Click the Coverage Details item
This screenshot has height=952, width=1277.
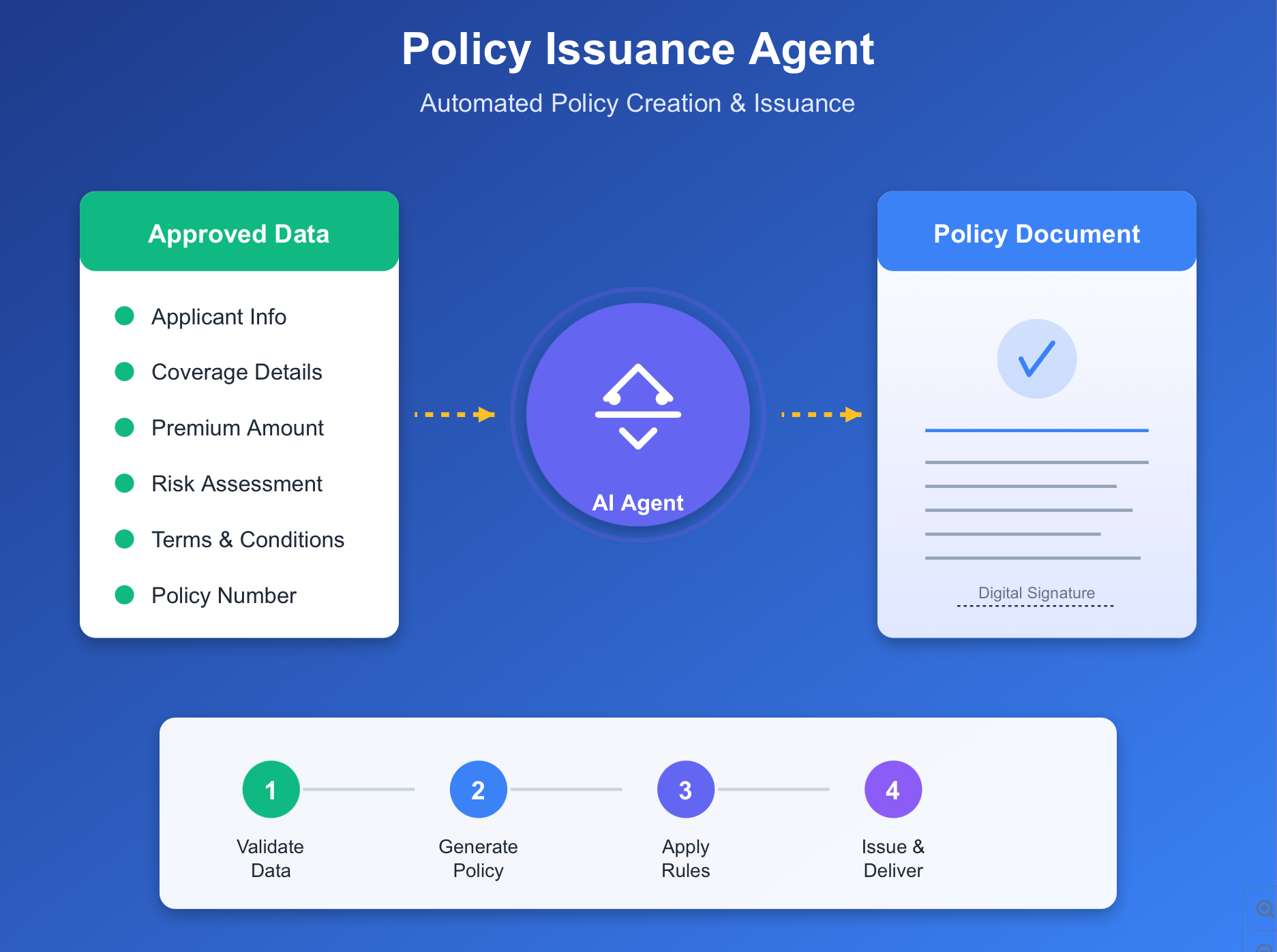pyautogui.click(x=237, y=372)
